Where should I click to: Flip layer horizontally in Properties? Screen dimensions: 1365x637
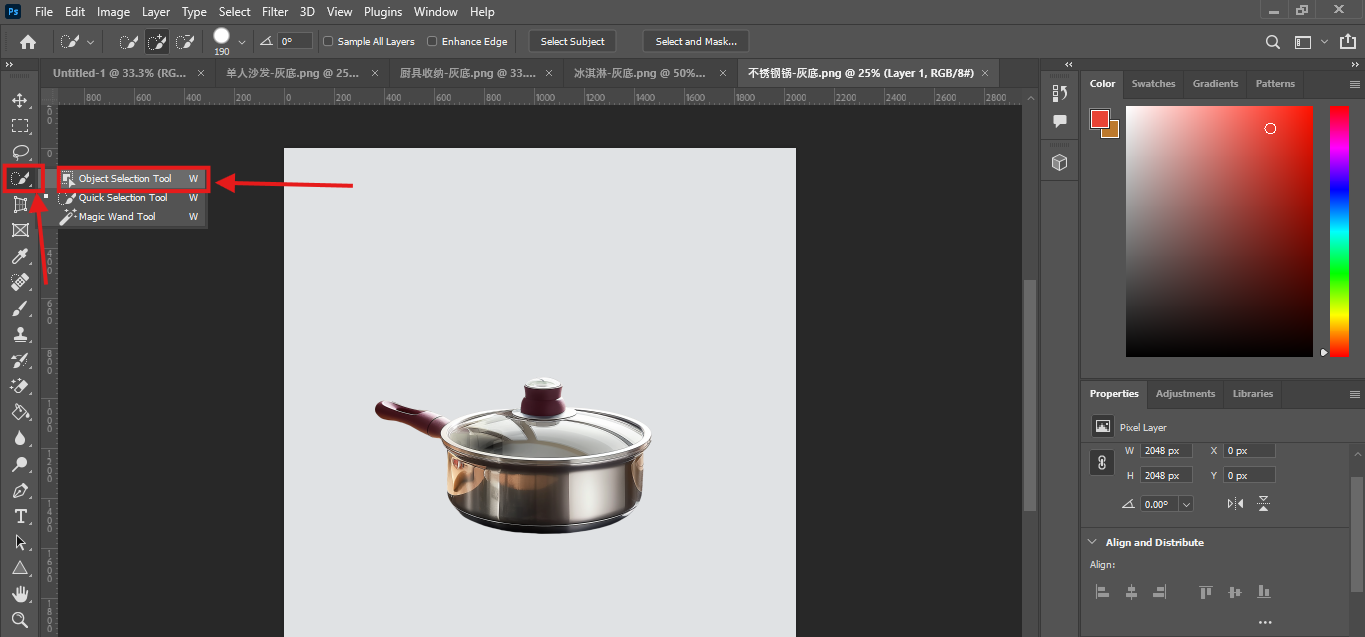click(x=1236, y=504)
